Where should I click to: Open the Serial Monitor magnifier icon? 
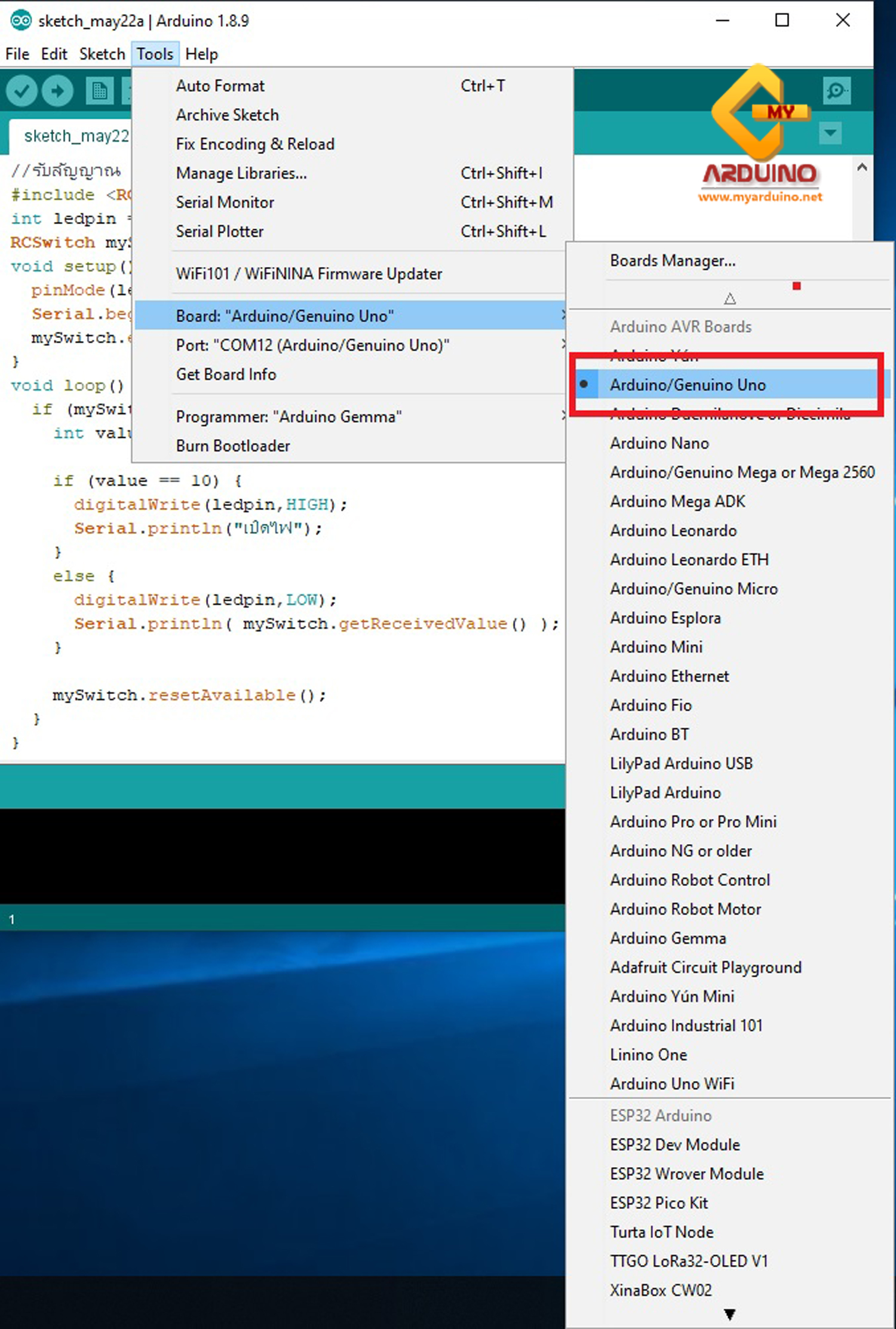[x=836, y=91]
